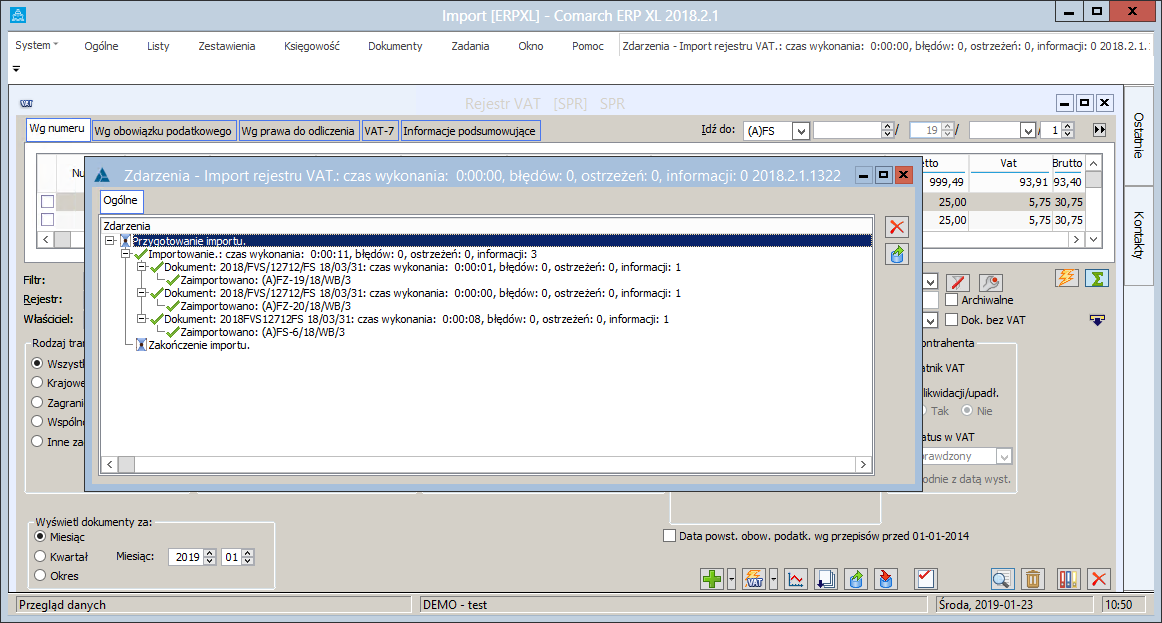The height and width of the screenshot is (623, 1162).
Task: Click the green sigma sum icon
Action: (x=1097, y=280)
